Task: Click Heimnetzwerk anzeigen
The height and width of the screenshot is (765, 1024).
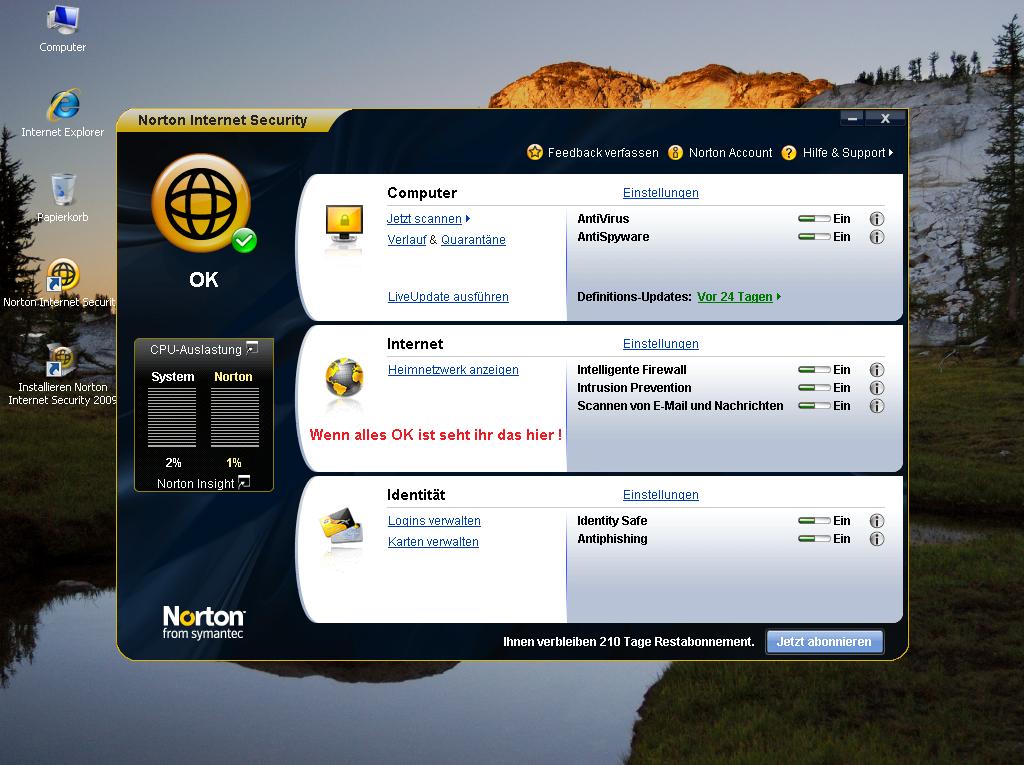Action: click(453, 370)
